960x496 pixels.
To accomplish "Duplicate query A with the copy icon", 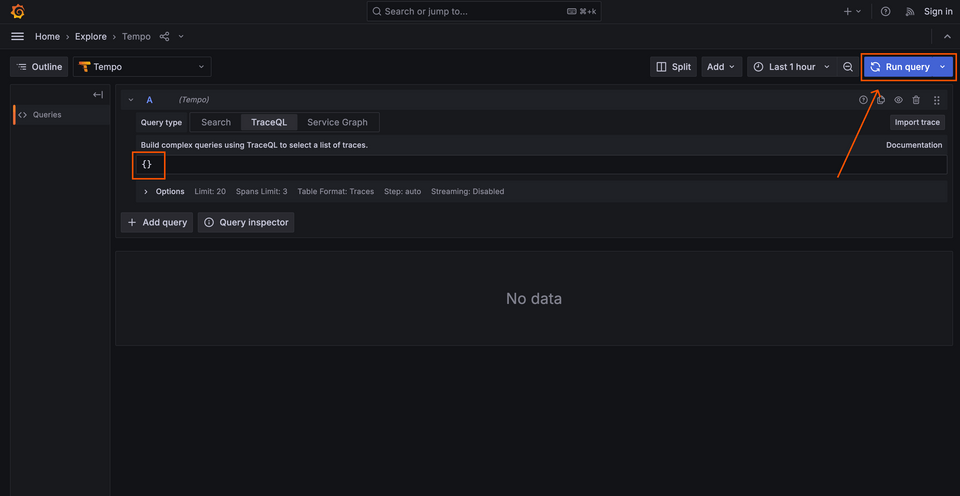I will [881, 100].
